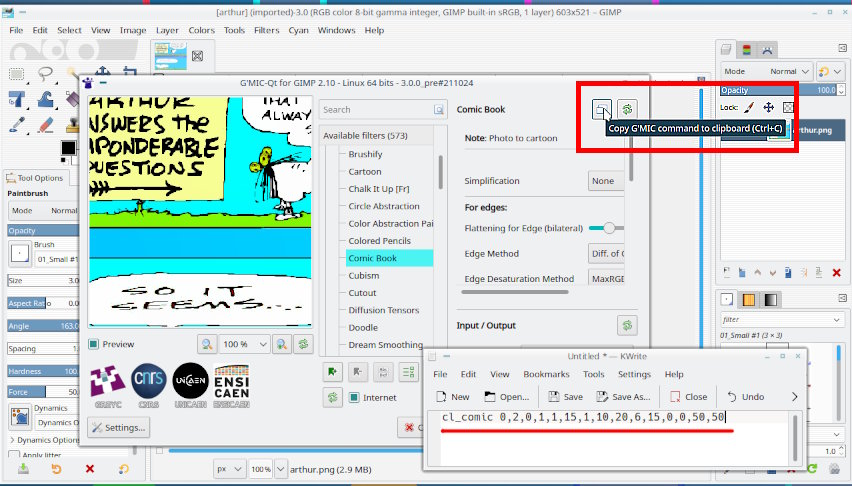Click delete layer red X in Layers panel
Screen dimensions: 852x486
tap(836, 273)
